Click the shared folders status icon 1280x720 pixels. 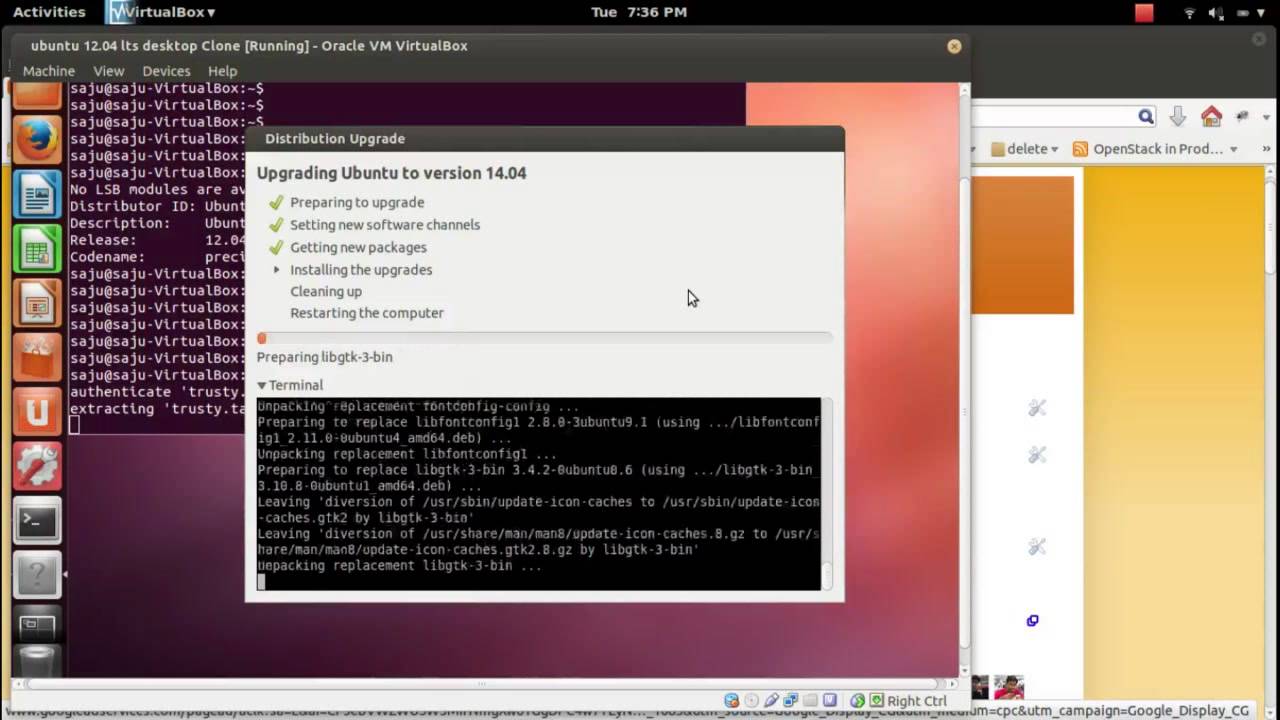[810, 700]
